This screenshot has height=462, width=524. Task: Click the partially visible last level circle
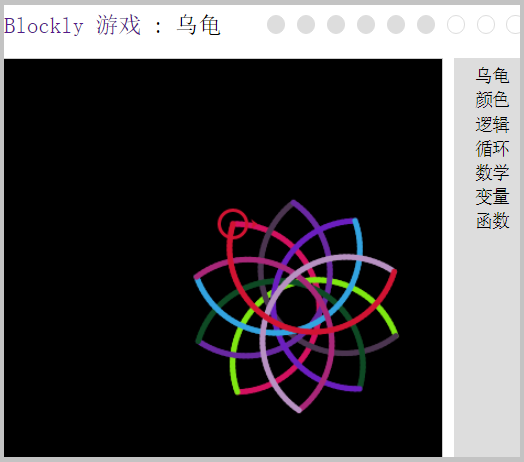(514, 24)
